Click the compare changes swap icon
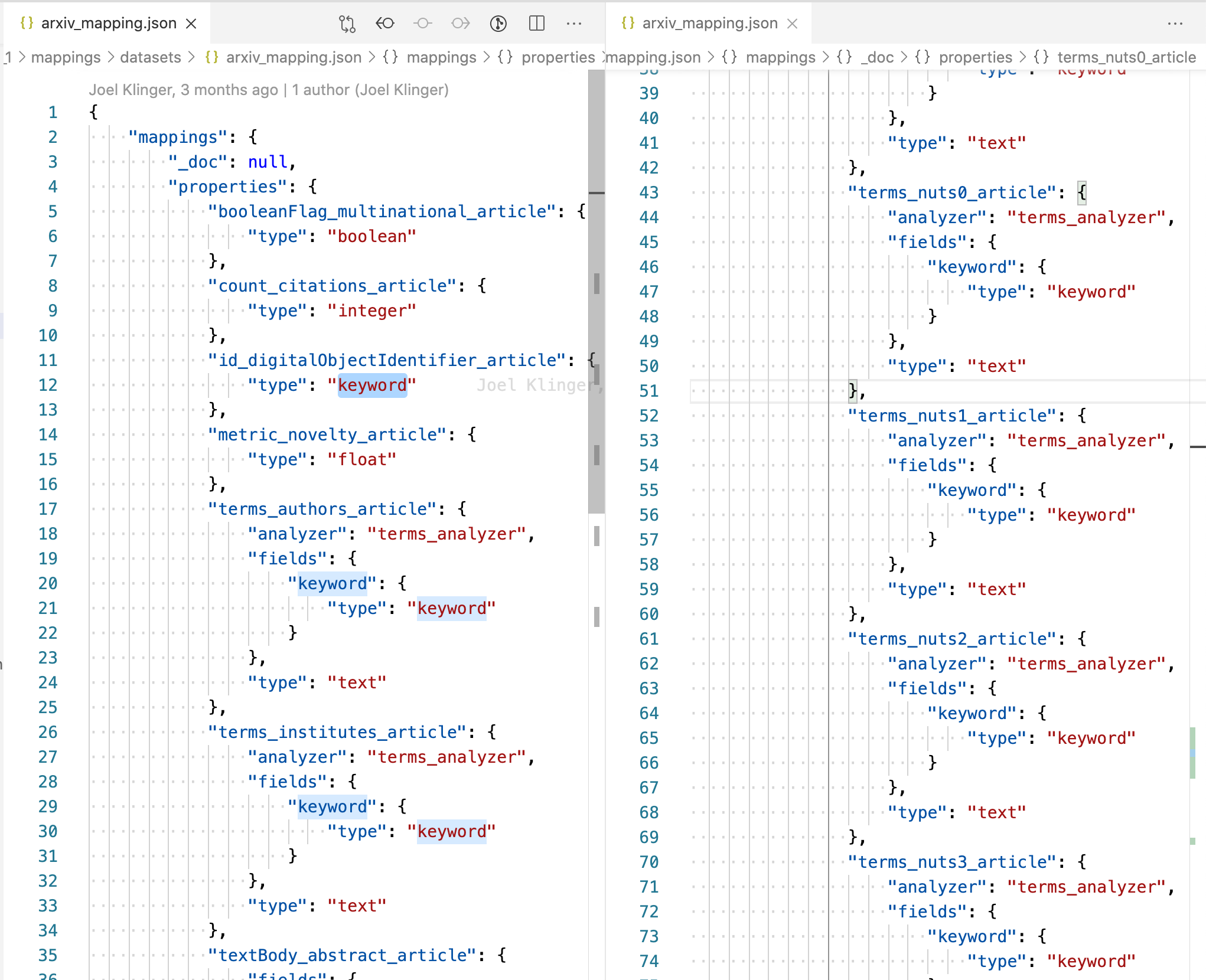1206x980 pixels. point(347,24)
